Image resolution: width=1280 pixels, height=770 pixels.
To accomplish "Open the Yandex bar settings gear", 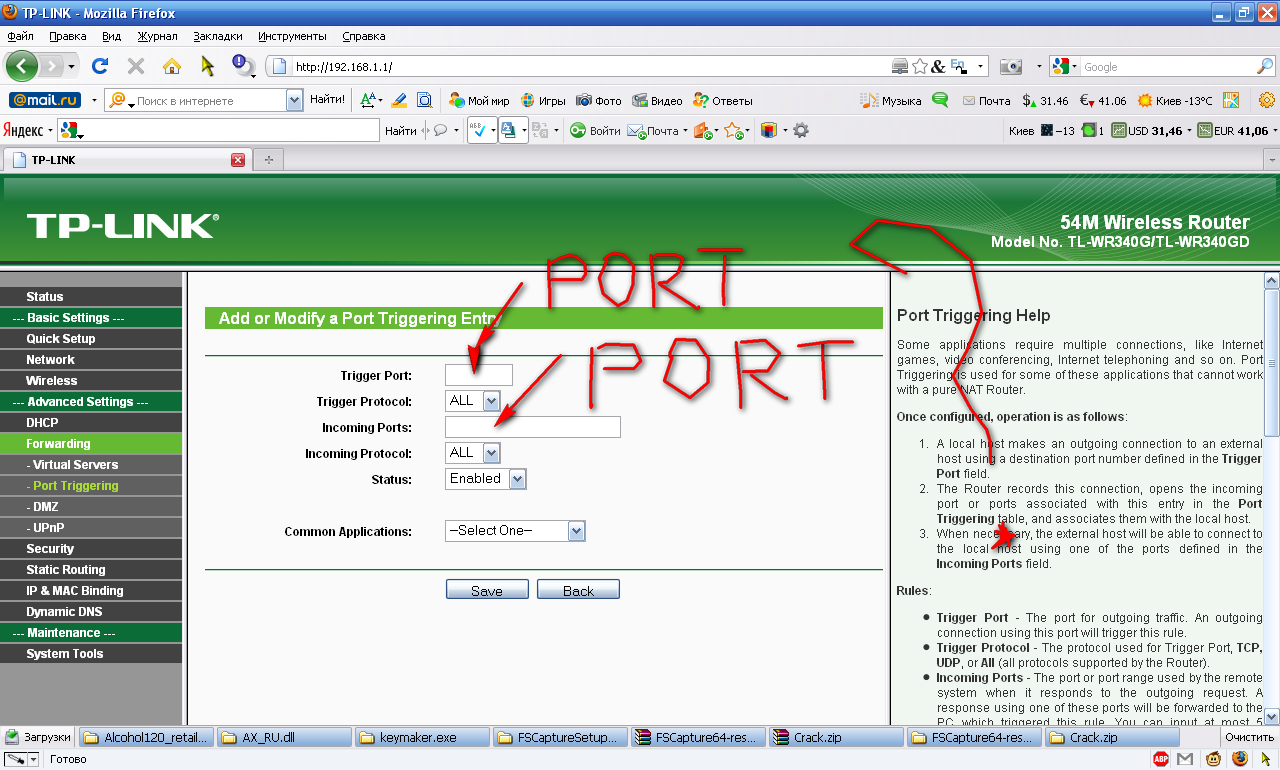I will 800,130.
